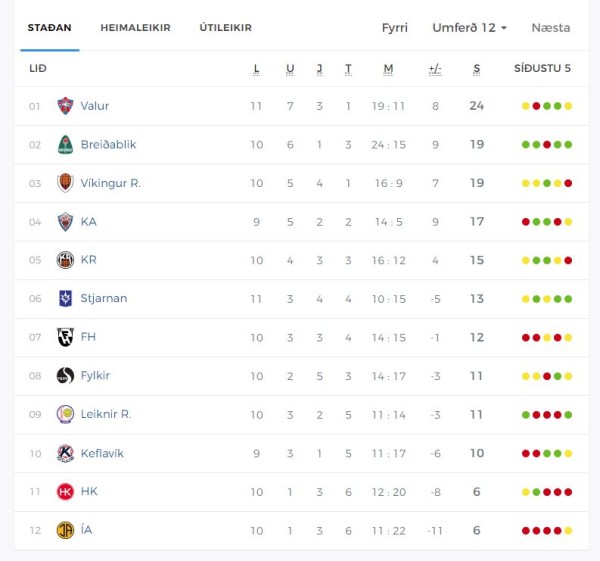Click the ÍA yellow club logo
The height and width of the screenshot is (561, 600).
point(65,530)
